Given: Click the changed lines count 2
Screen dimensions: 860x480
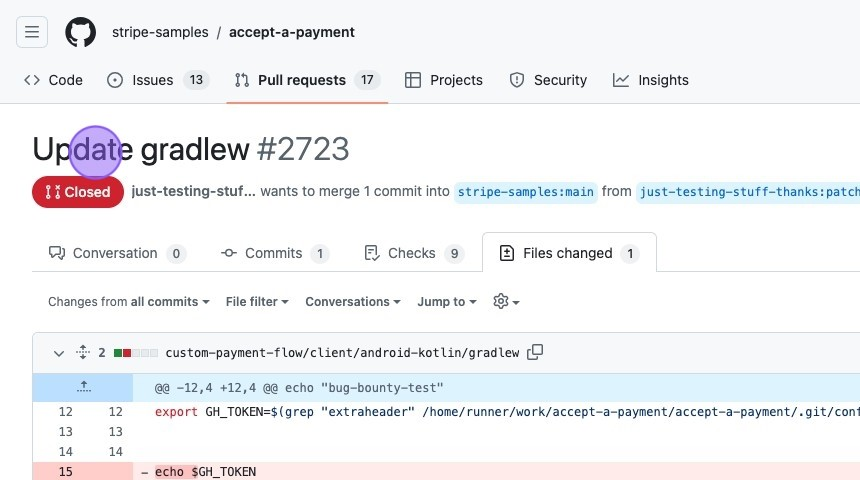Looking at the screenshot, I should pos(102,353).
